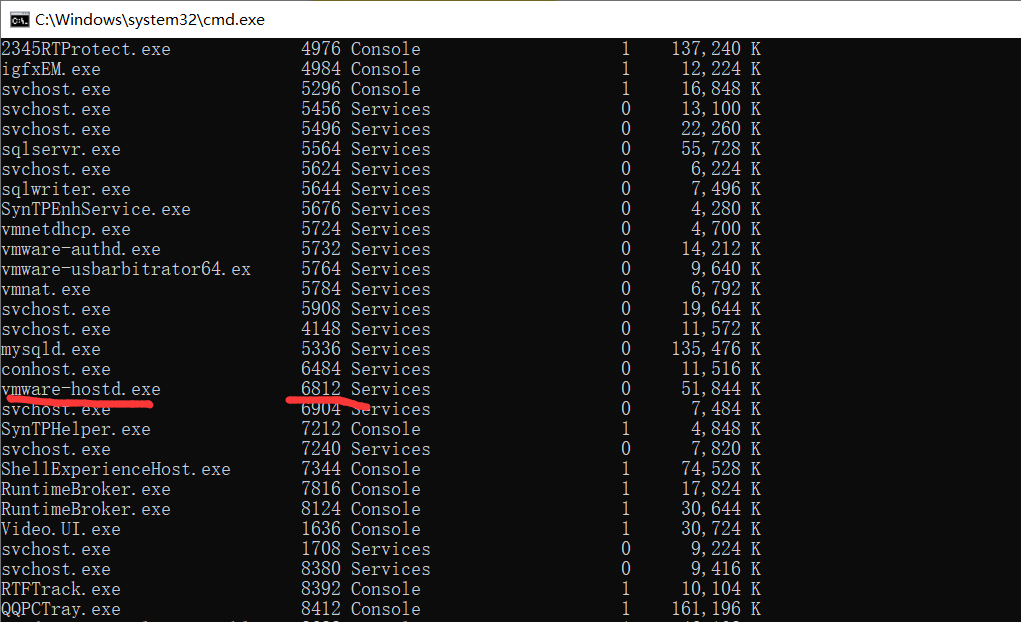Screen dimensions: 1021x622
Task: Click memory value 135,476 K of mysqld
Action: (x=716, y=349)
